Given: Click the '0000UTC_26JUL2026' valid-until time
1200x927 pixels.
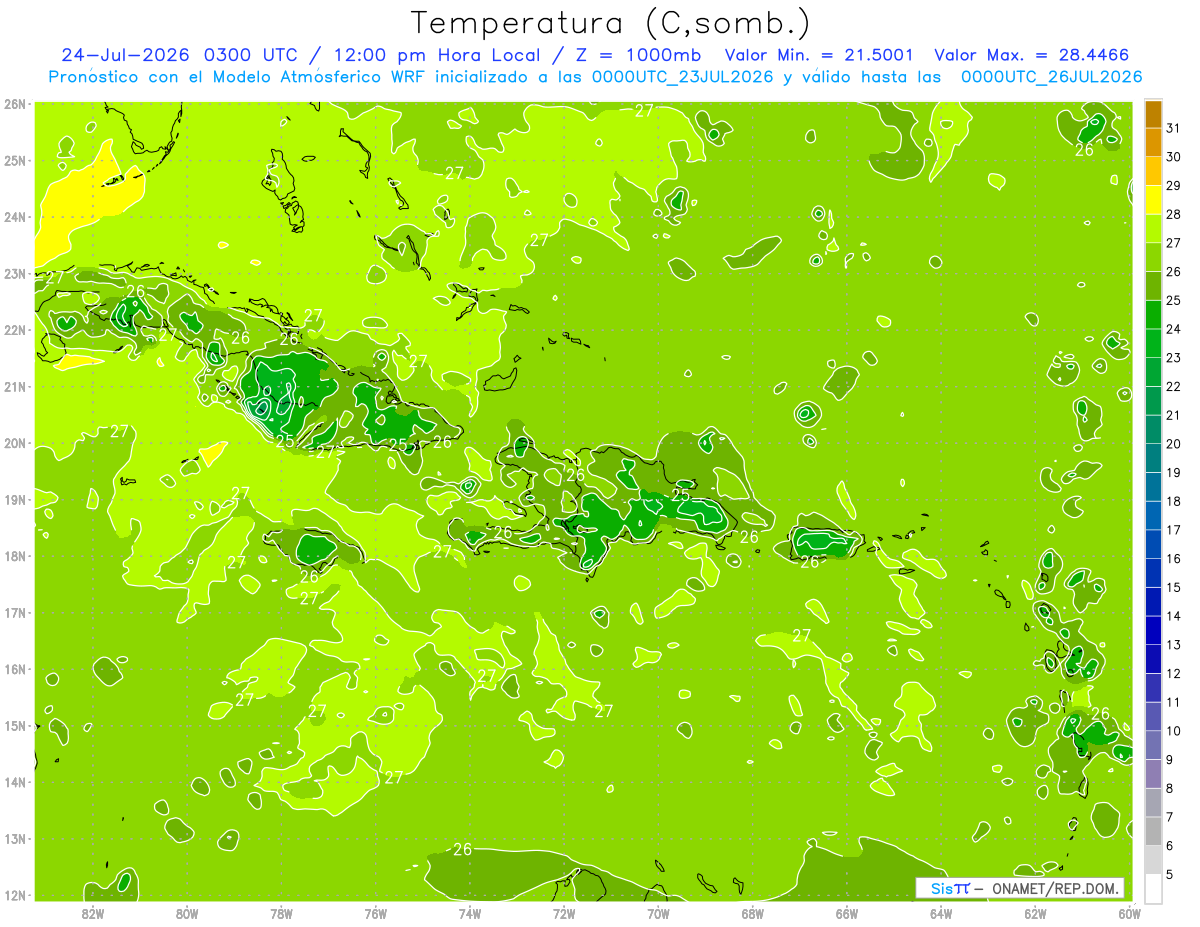Looking at the screenshot, I should 1051,77.
